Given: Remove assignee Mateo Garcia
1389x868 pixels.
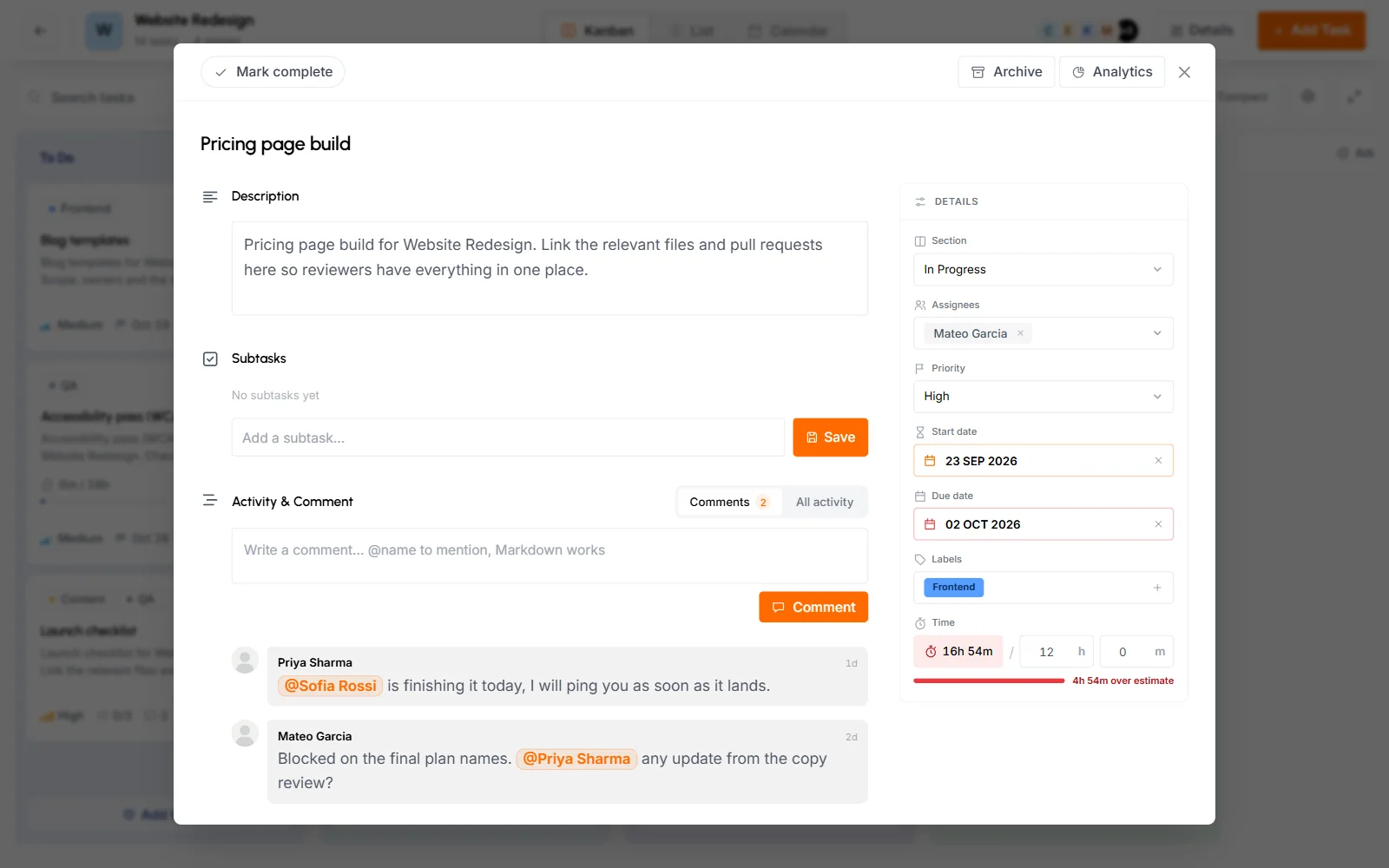Looking at the screenshot, I should coord(1021,333).
